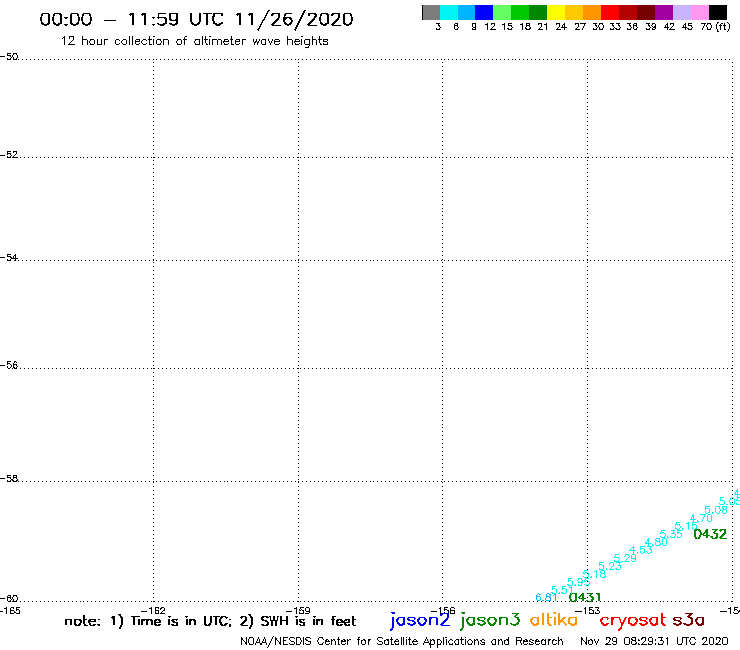Click the 4.70 wave height value
The image size is (740, 650).
tap(701, 518)
